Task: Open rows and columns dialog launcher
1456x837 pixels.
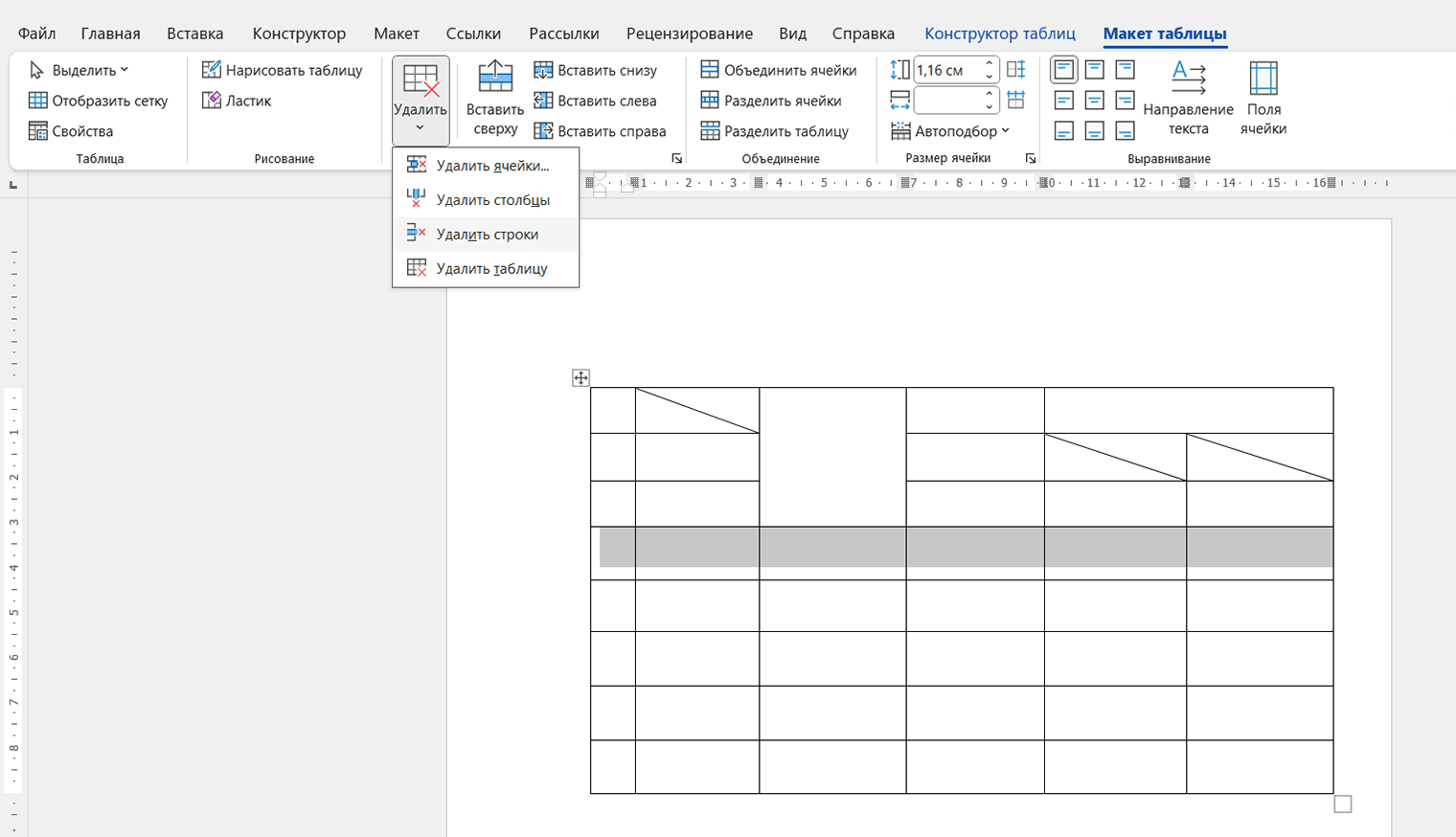Action: pyautogui.click(x=677, y=159)
